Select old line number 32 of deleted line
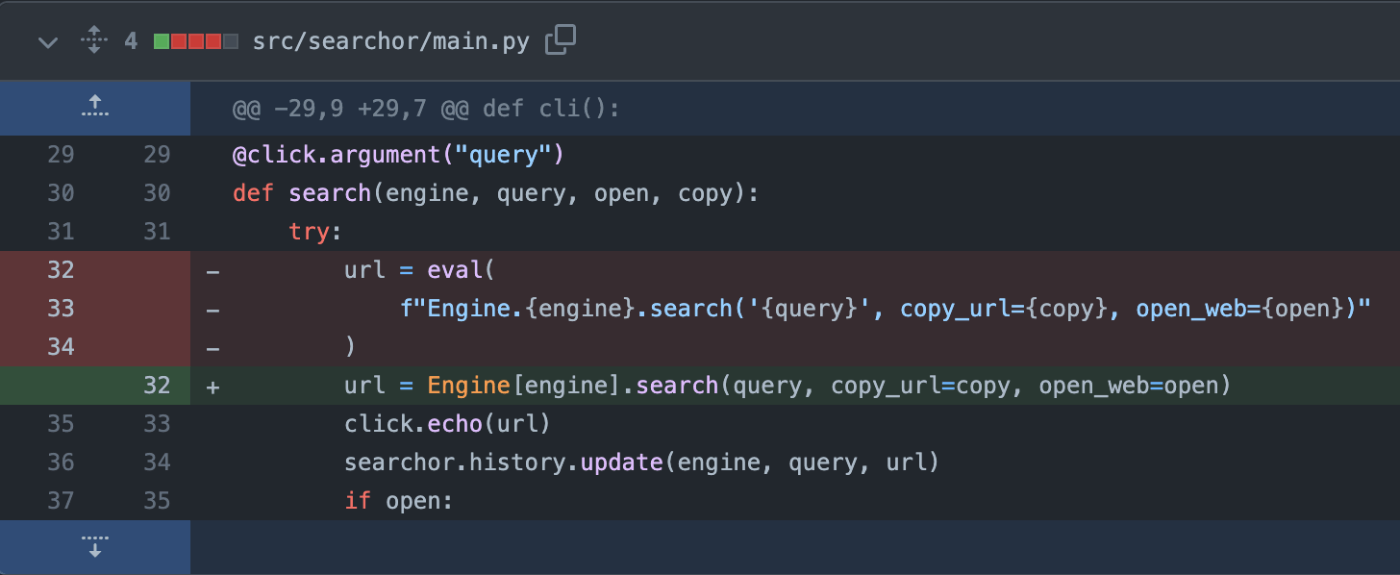 click(x=60, y=270)
